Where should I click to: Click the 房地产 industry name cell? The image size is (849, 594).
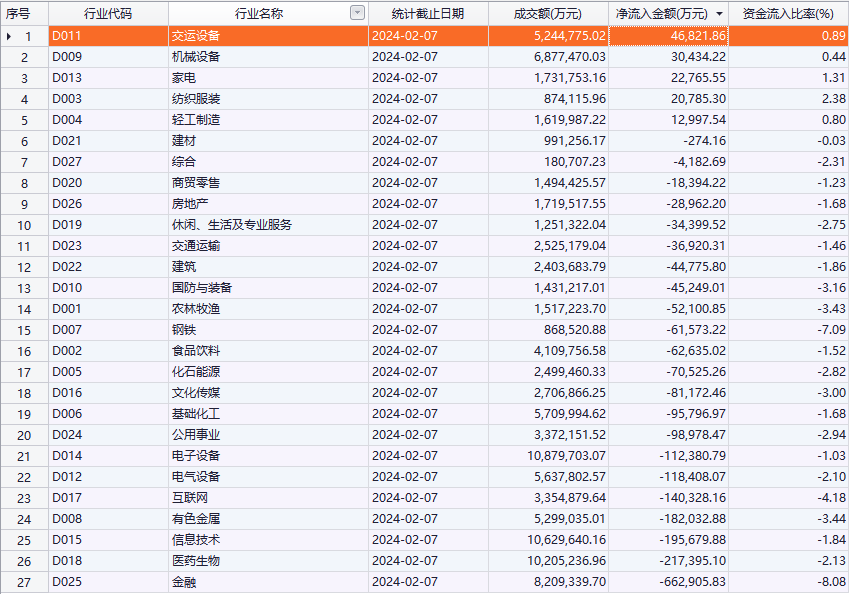190,204
